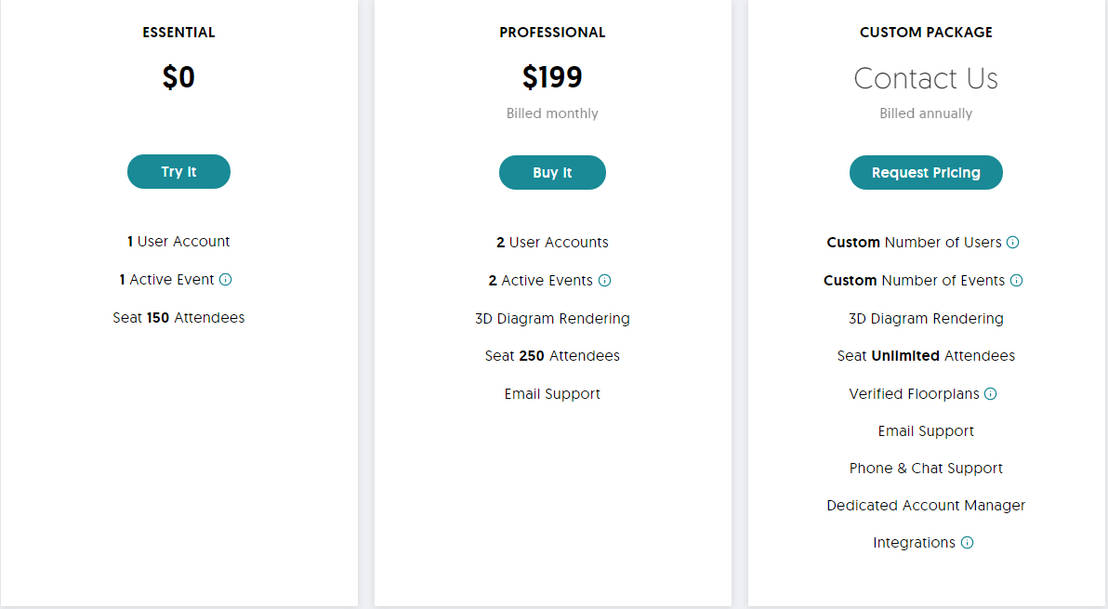
Task: Select the Verified Floorplans info icon
Action: click(990, 393)
